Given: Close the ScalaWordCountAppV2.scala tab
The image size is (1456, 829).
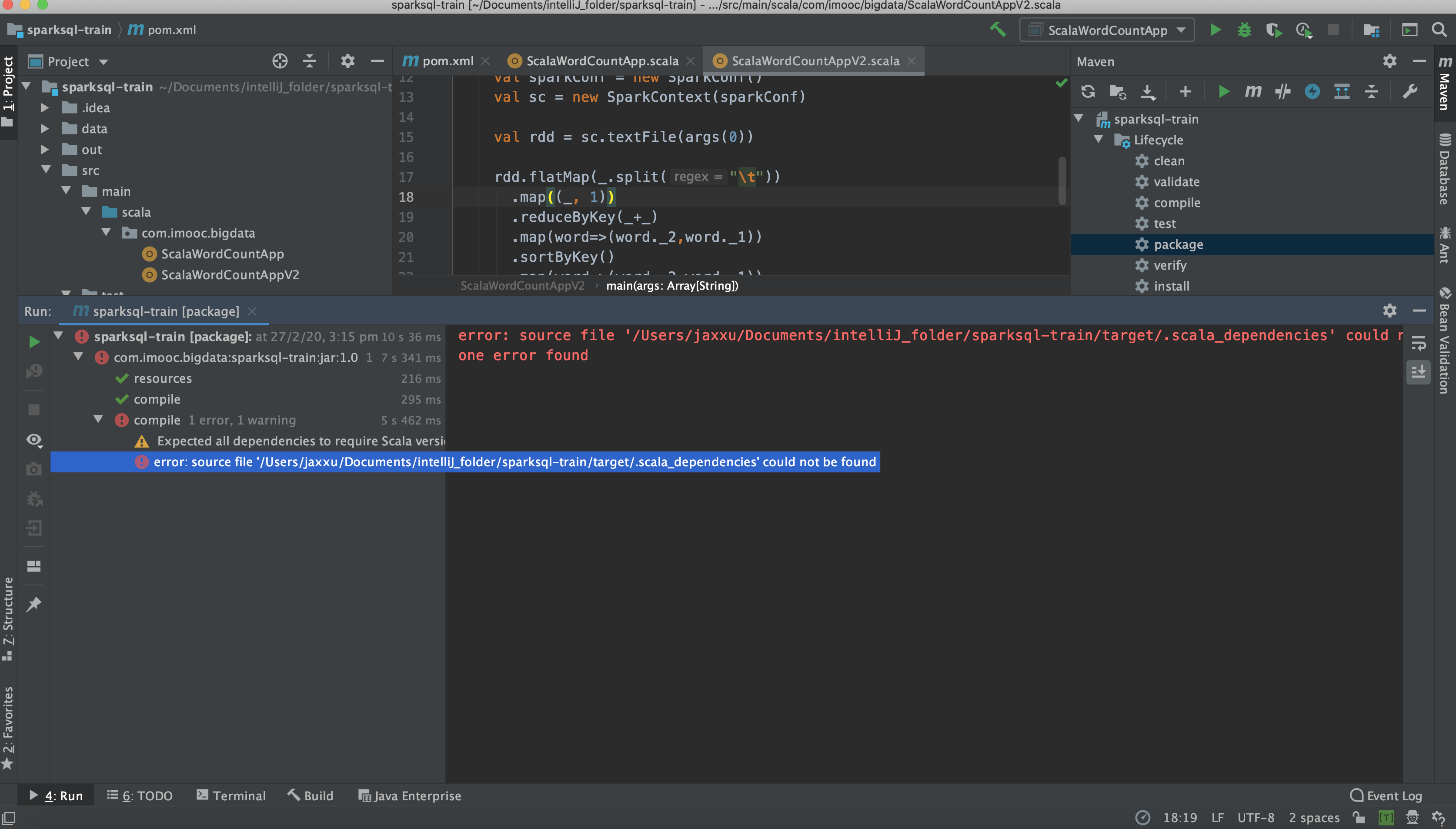Looking at the screenshot, I should coord(911,60).
